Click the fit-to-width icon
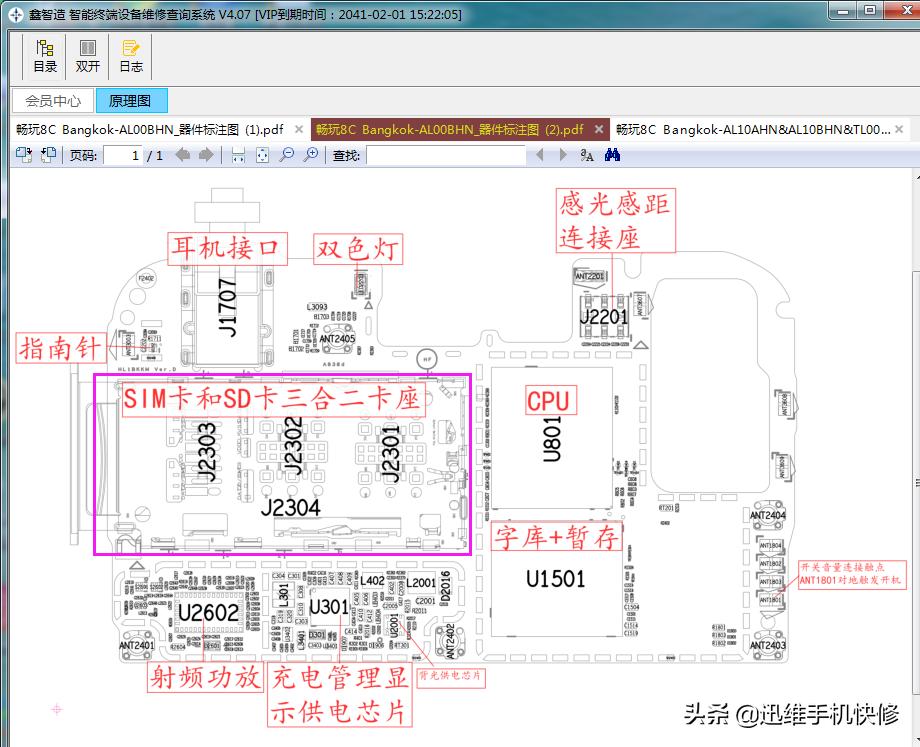 click(237, 155)
